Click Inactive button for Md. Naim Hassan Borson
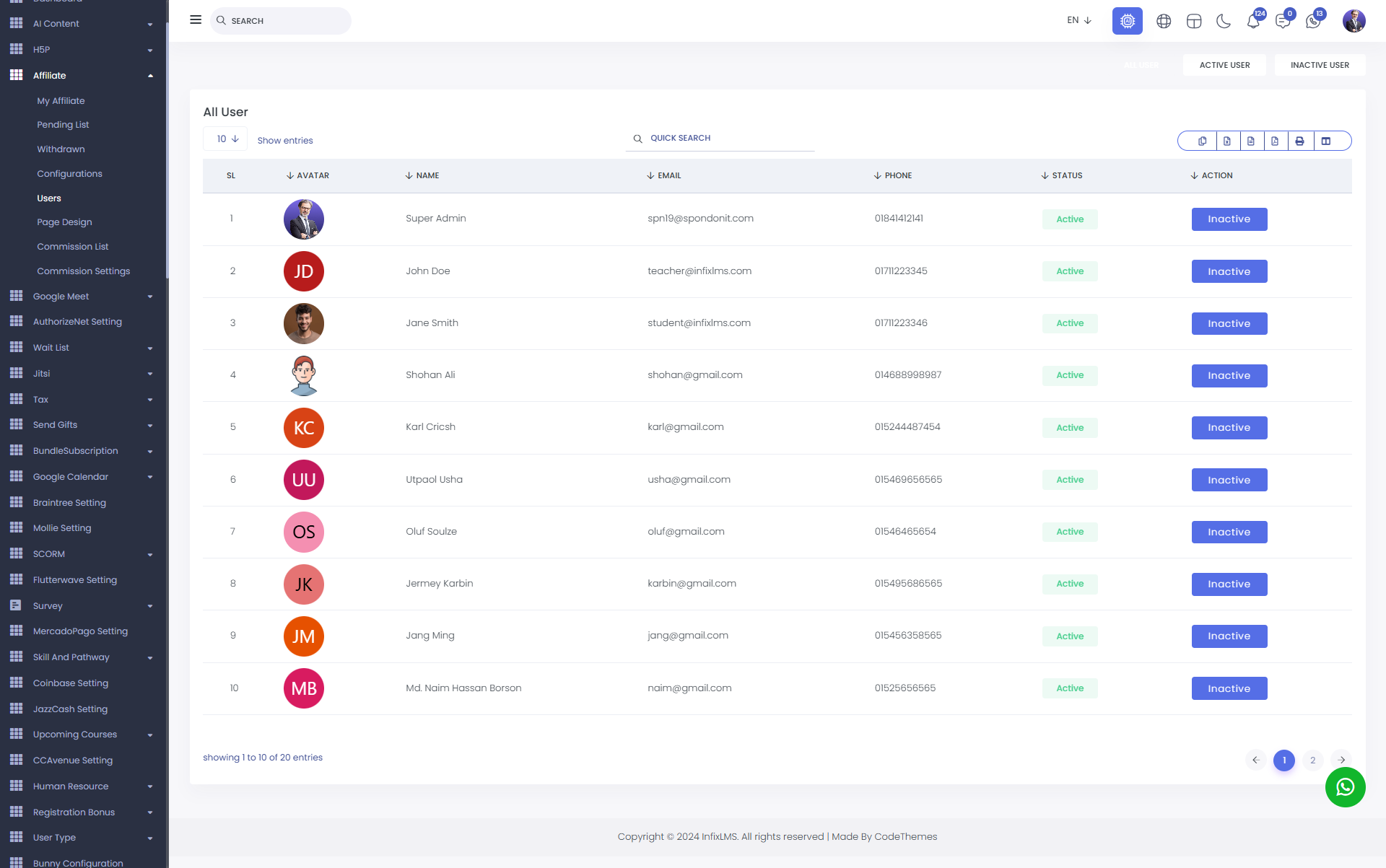Screen dimensions: 1386x868 click(1229, 688)
